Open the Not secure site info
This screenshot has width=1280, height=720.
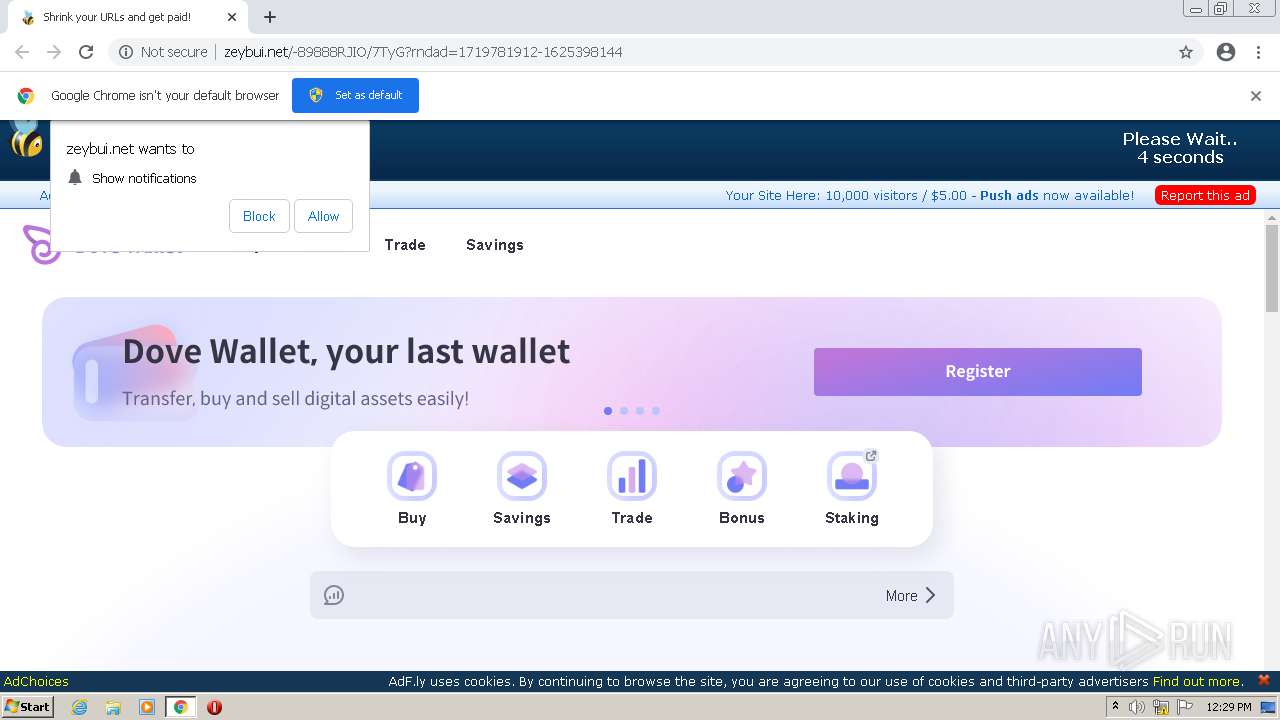click(x=163, y=52)
